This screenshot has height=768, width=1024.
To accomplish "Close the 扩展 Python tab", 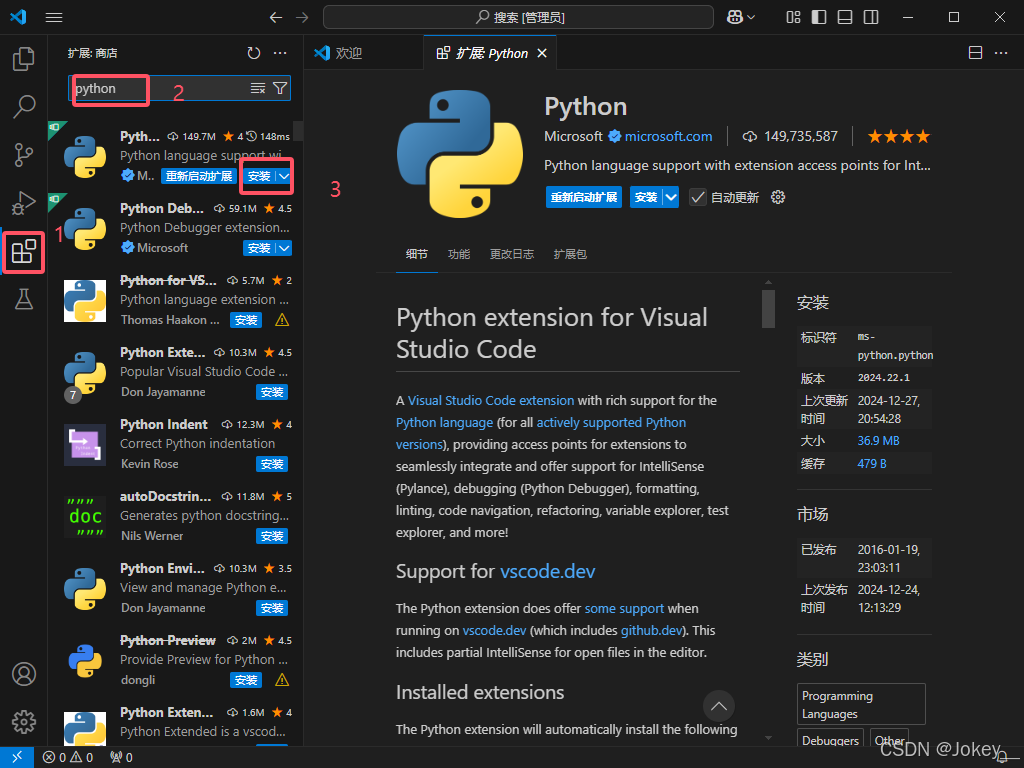I will (542, 54).
